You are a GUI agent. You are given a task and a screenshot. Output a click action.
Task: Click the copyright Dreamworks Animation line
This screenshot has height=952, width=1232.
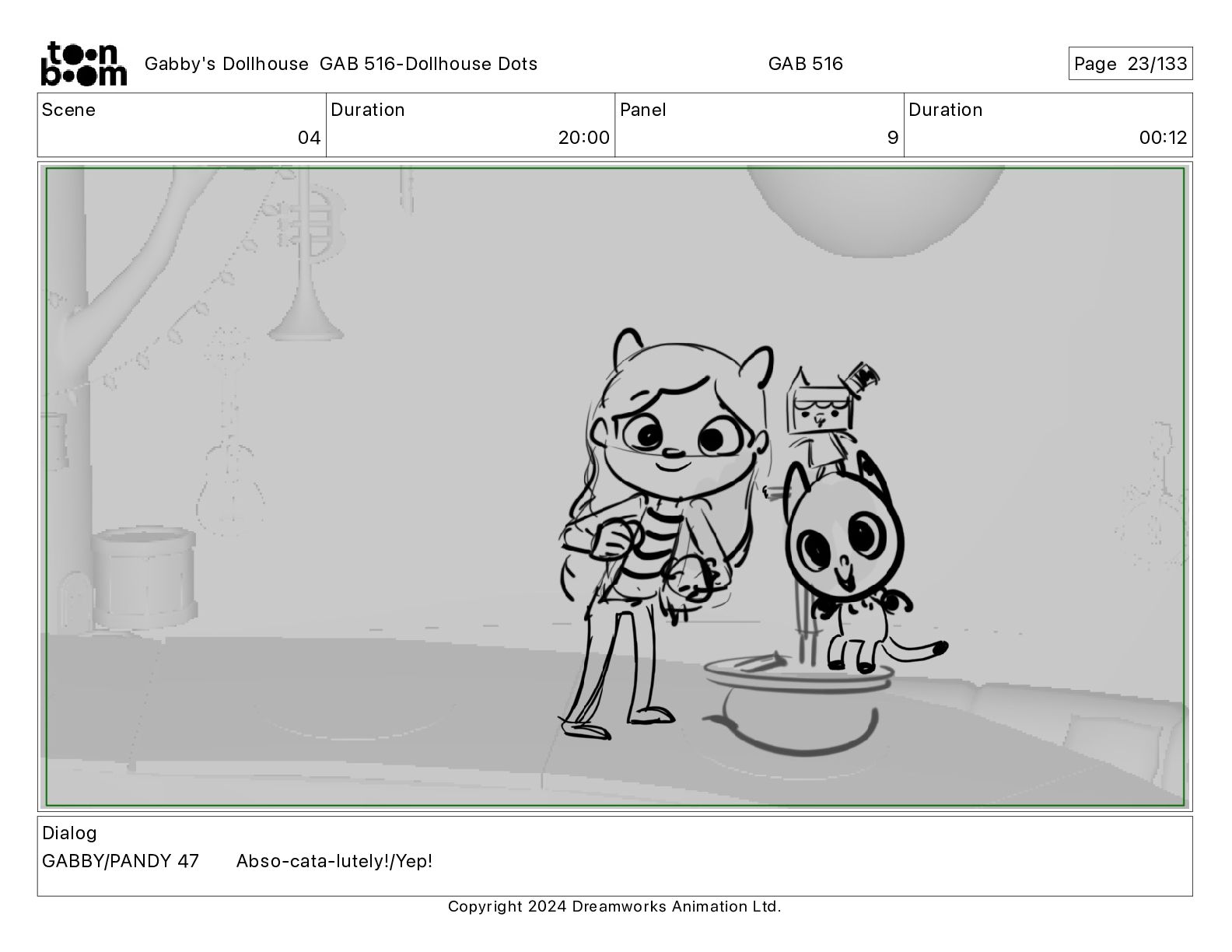coord(614,906)
